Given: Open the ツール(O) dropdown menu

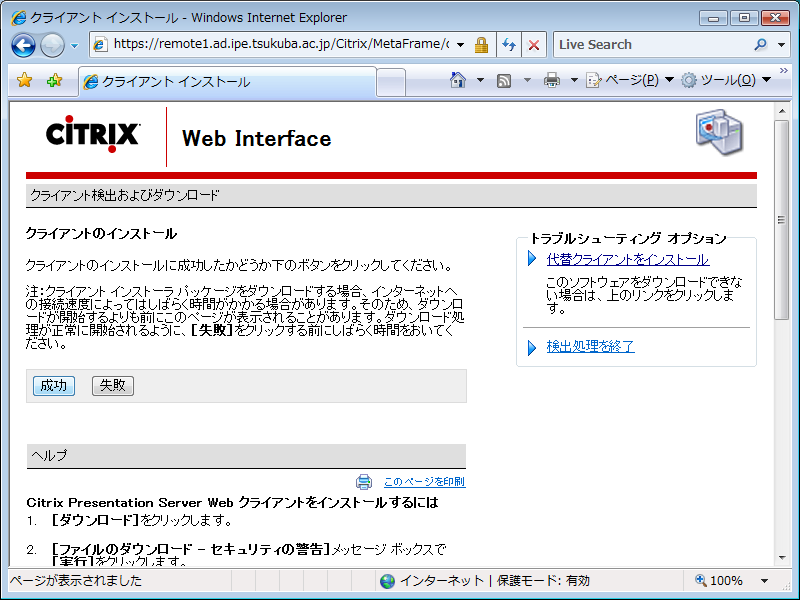Looking at the screenshot, I should click(x=725, y=80).
